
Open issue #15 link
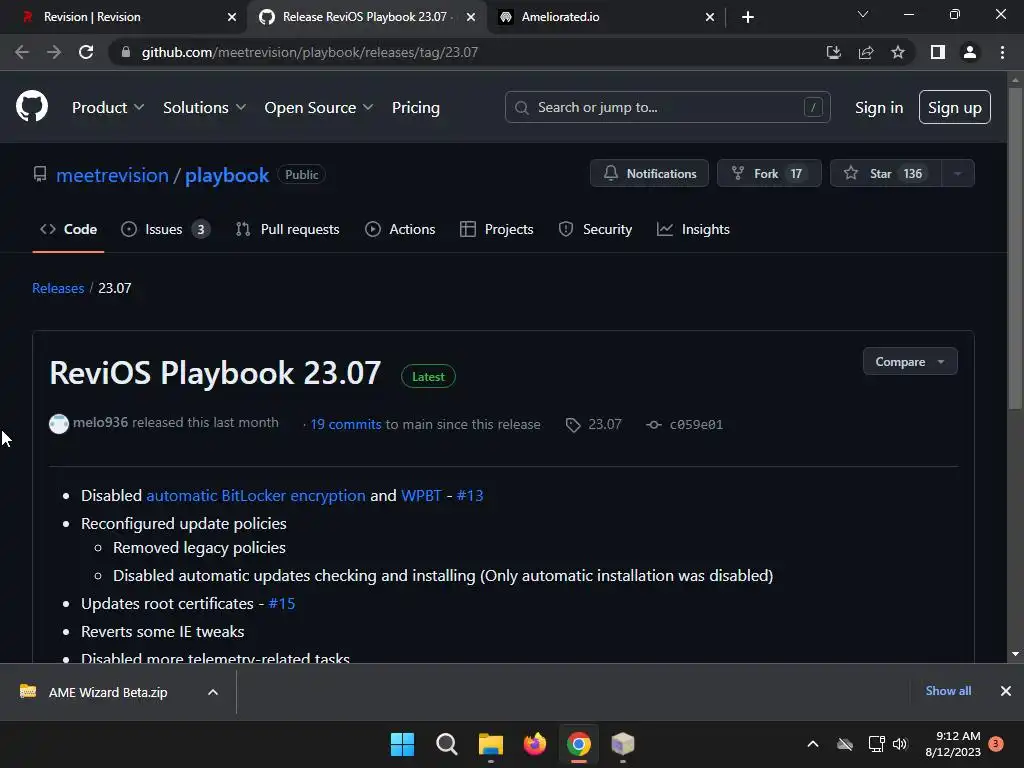[x=281, y=603]
